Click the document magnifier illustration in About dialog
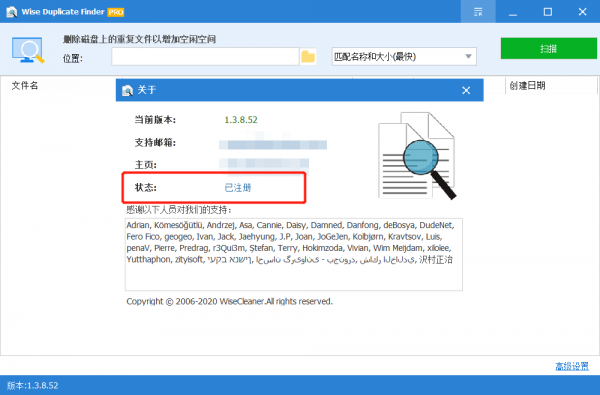The height and width of the screenshot is (395, 600). (x=417, y=155)
